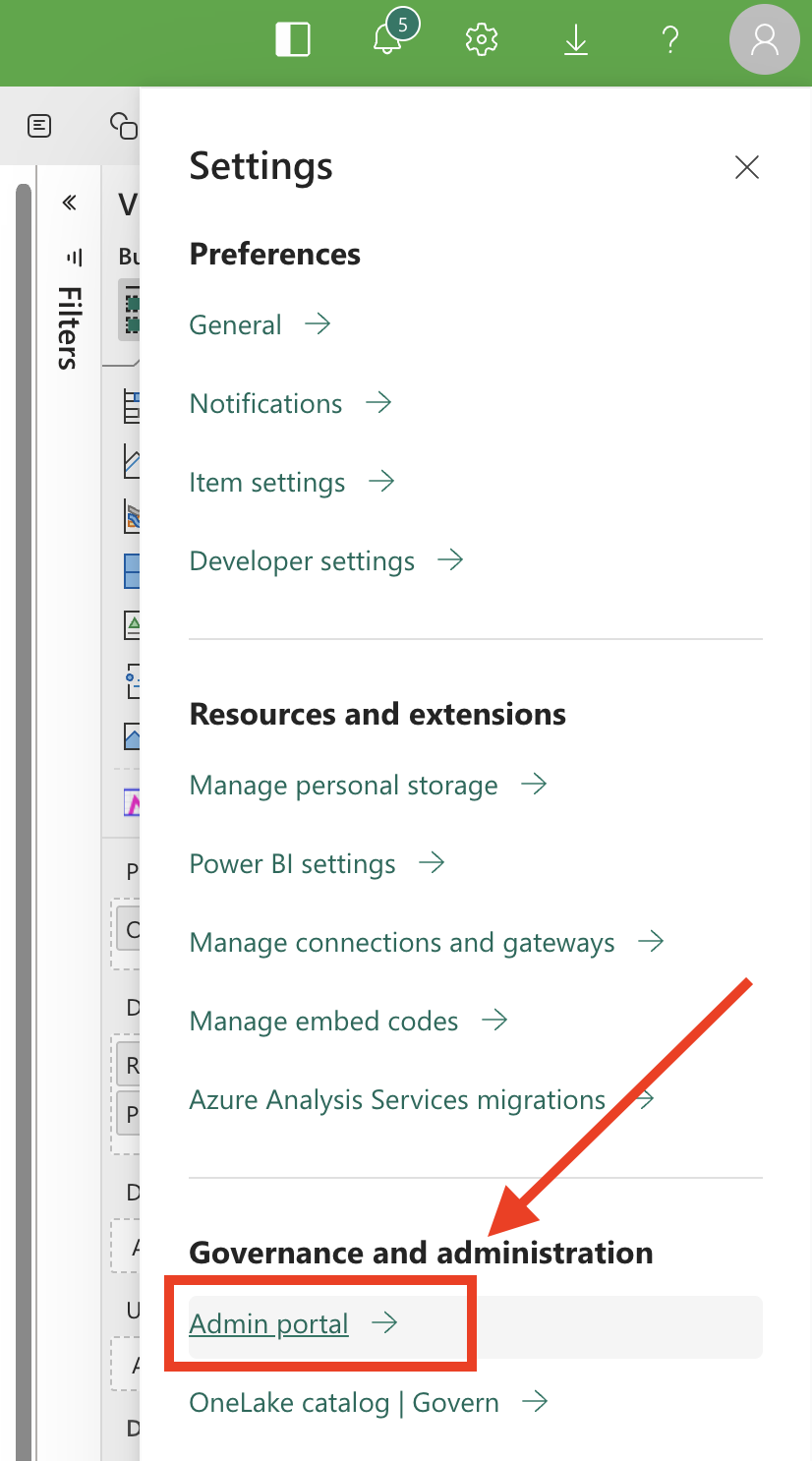
Task: Click the shapes icon in toolbar
Action: click(x=123, y=126)
